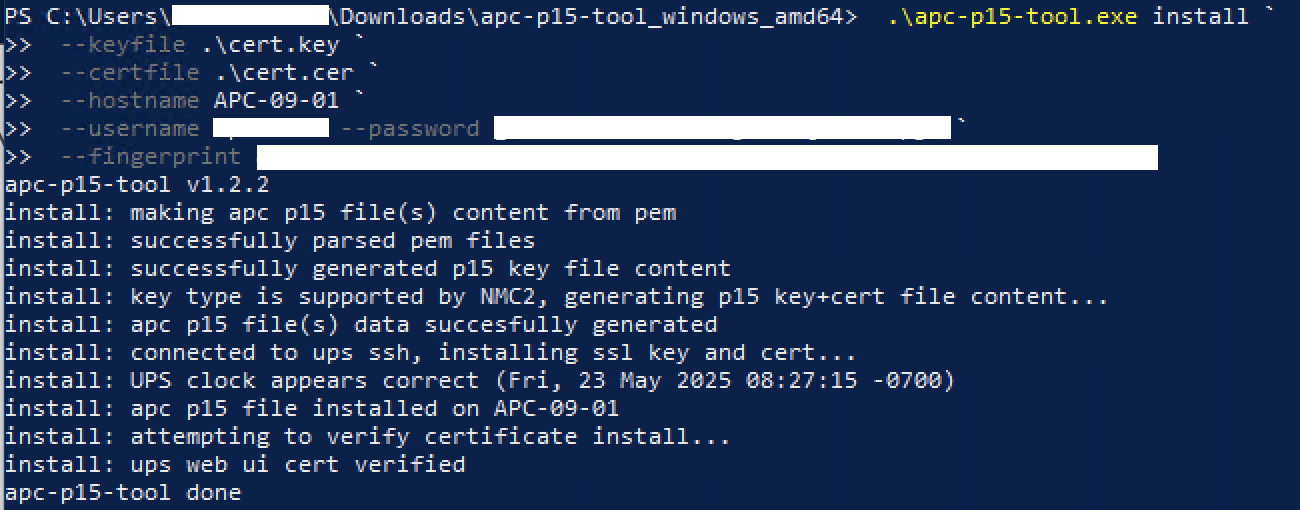
Task: Click the .\cert.cer file path
Action: 284,72
